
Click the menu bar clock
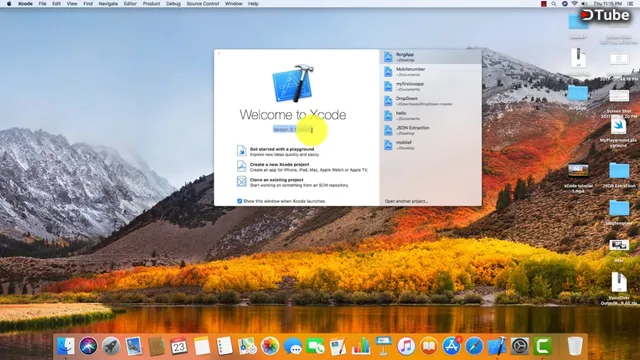[608, 4]
